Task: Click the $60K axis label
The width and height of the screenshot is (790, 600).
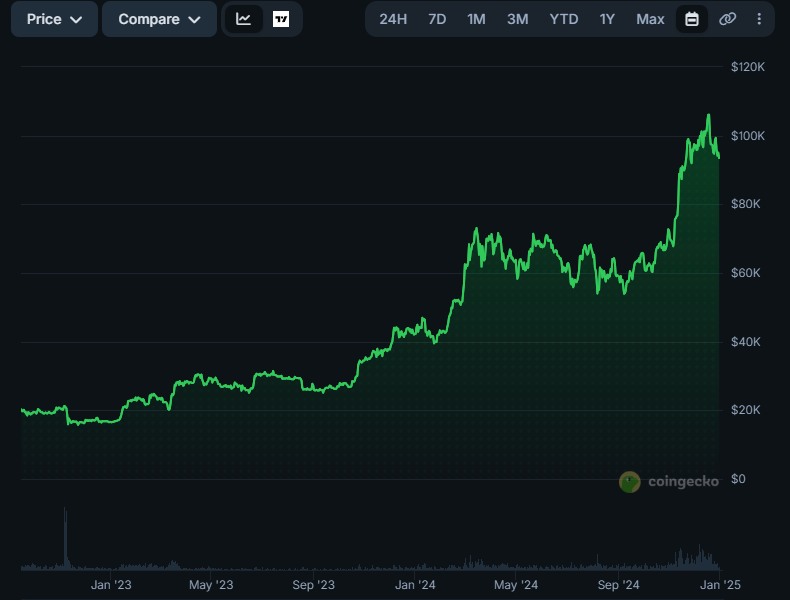Action: pos(746,273)
